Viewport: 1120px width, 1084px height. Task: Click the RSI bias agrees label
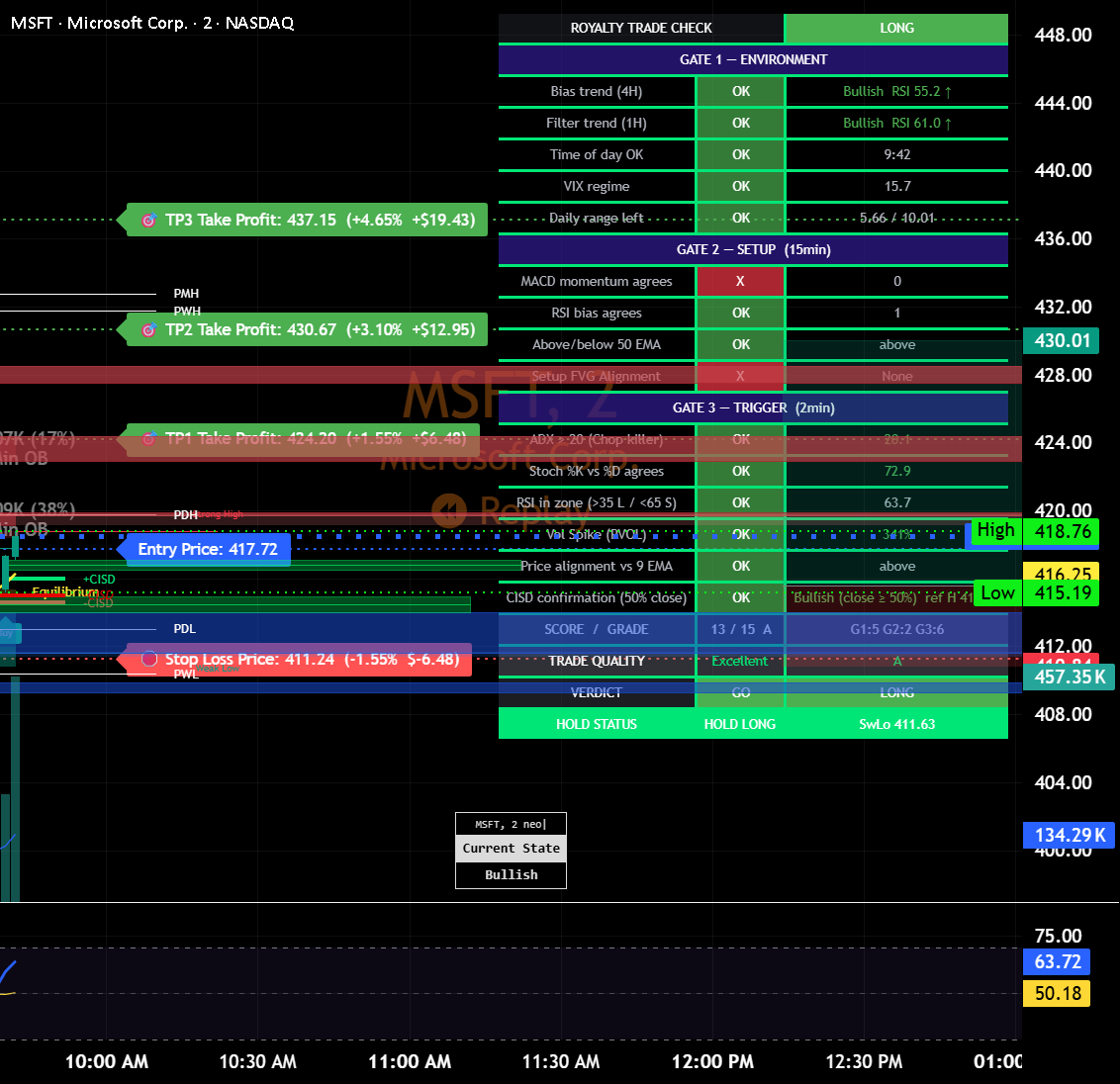point(597,313)
